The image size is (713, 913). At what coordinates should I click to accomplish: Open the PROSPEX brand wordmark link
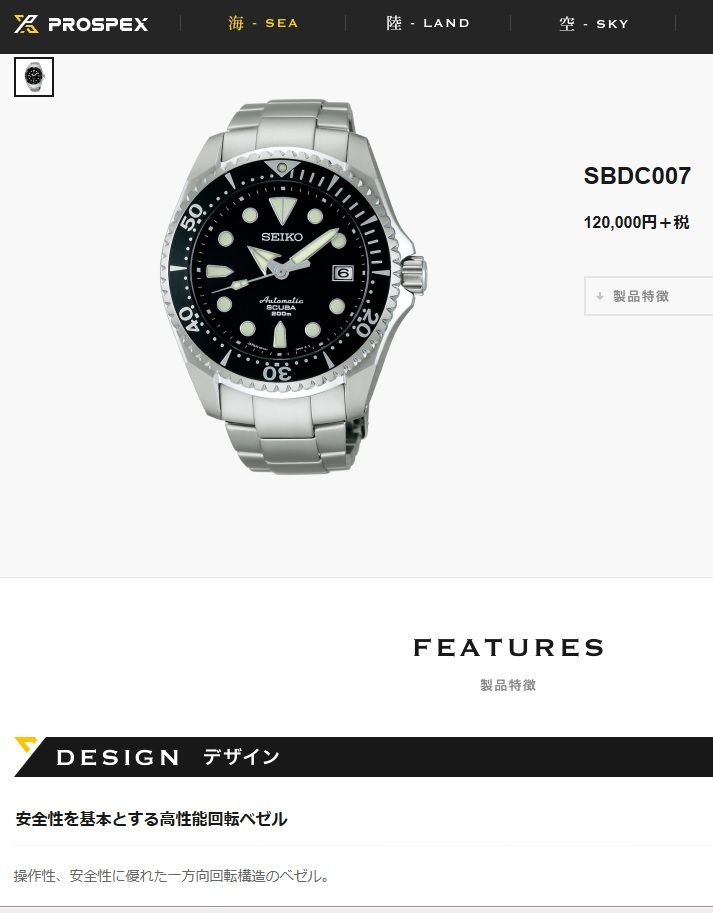point(98,24)
